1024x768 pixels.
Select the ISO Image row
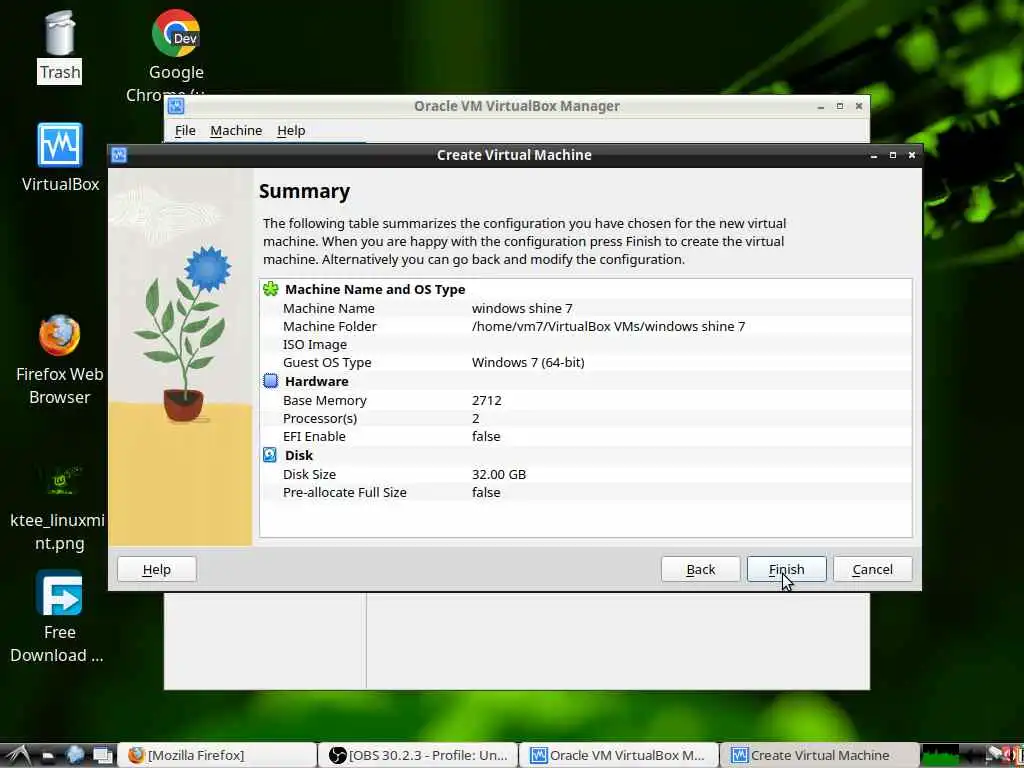586,344
